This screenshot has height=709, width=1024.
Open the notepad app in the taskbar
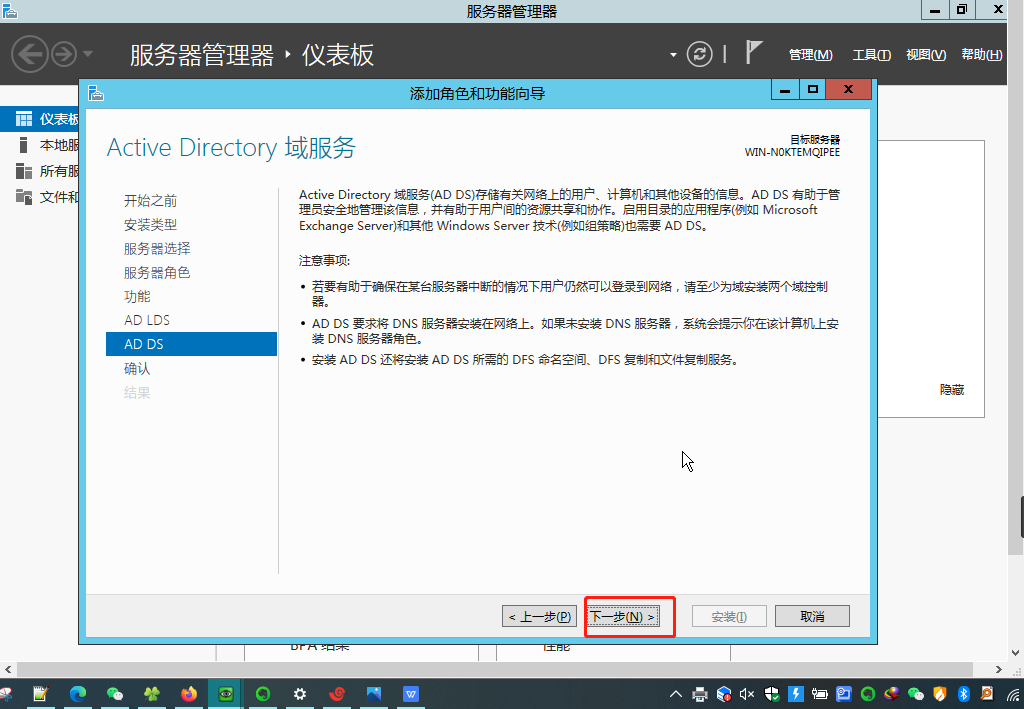(40, 693)
